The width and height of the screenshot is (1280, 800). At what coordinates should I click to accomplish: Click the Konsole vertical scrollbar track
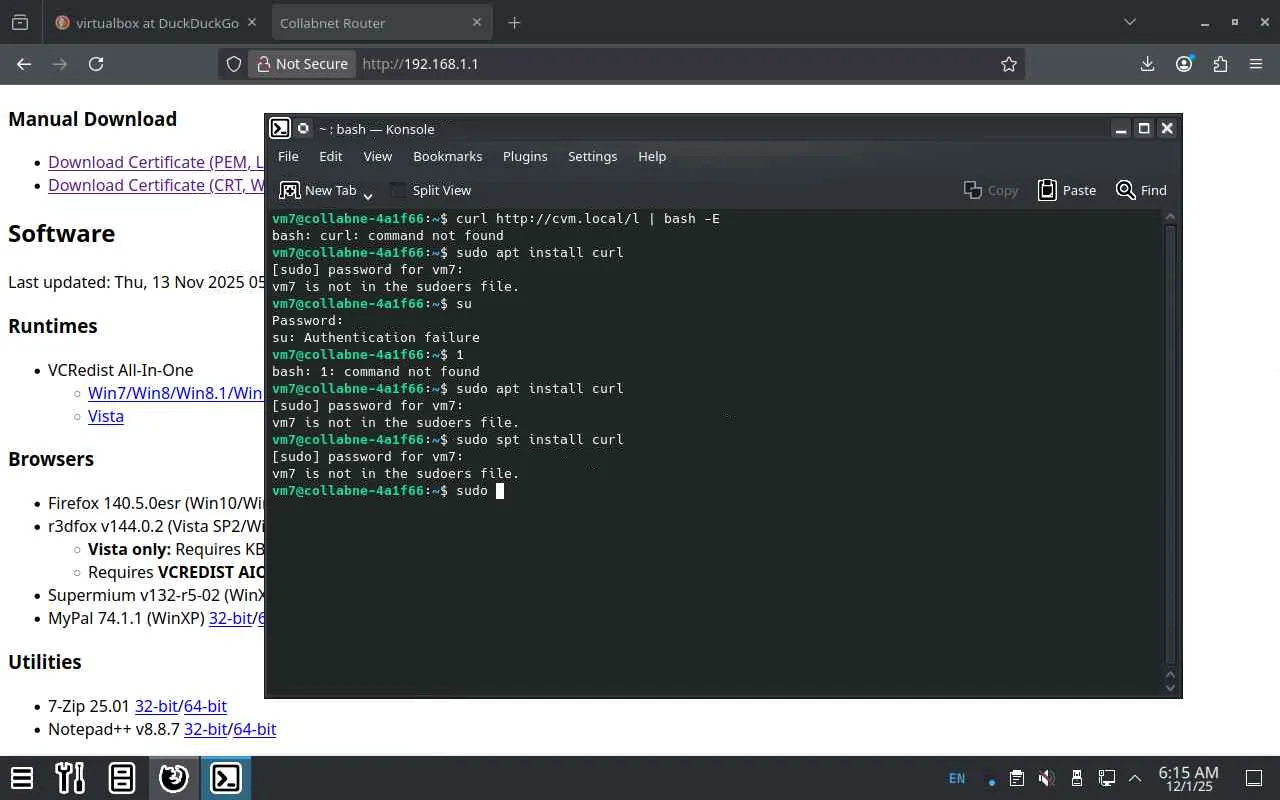[1171, 444]
